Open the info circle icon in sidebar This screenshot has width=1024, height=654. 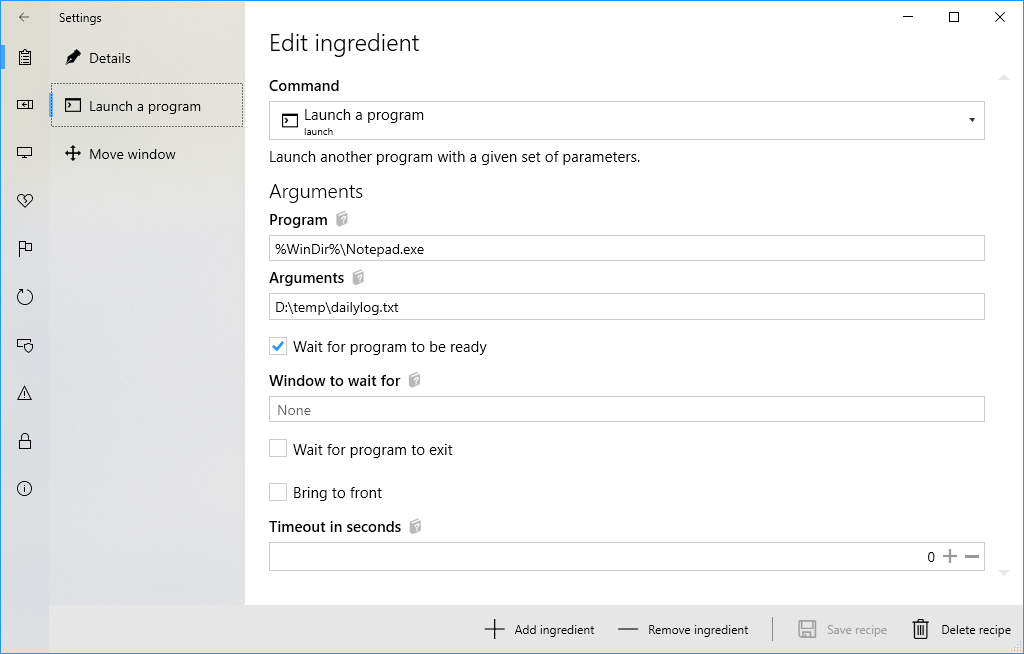pyautogui.click(x=25, y=489)
